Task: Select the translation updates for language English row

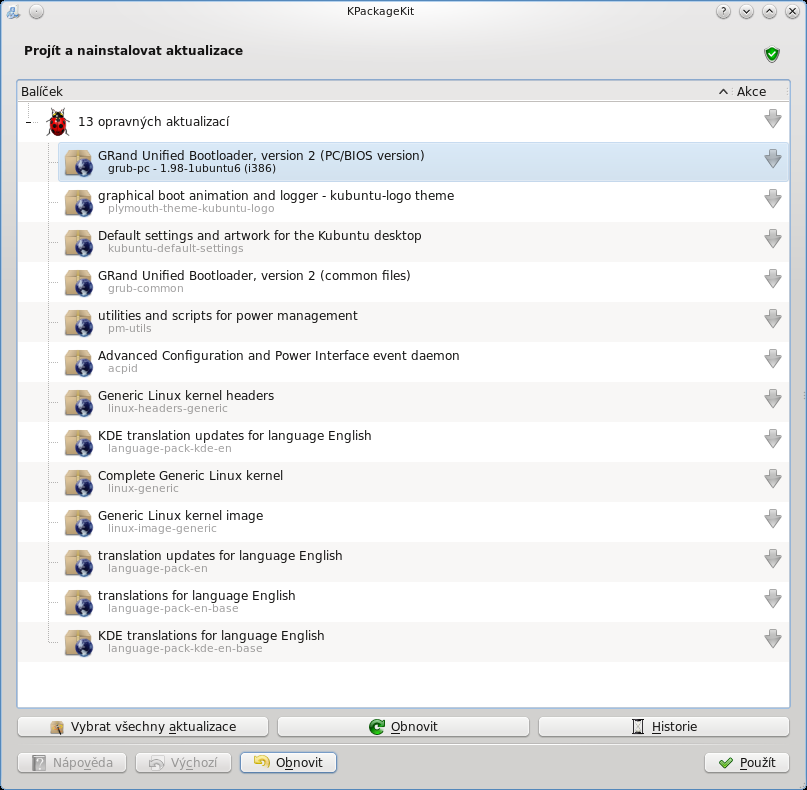Action: 423,563
